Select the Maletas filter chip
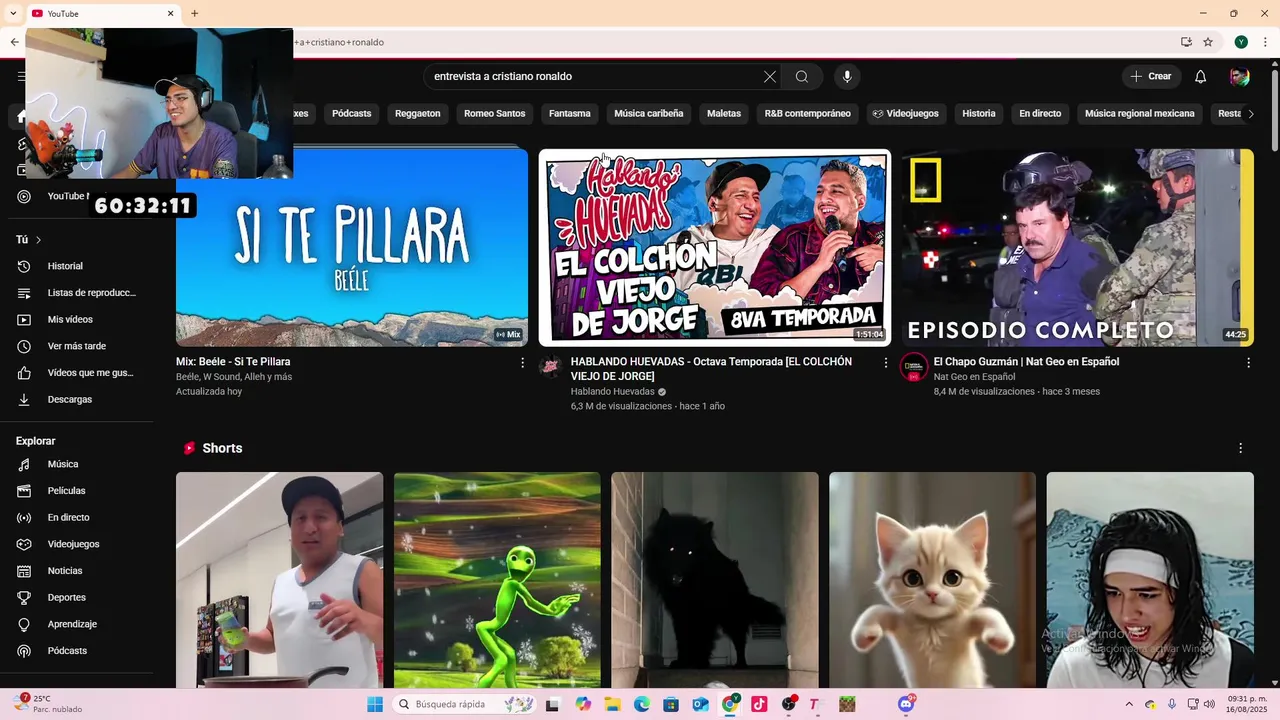 click(x=724, y=114)
